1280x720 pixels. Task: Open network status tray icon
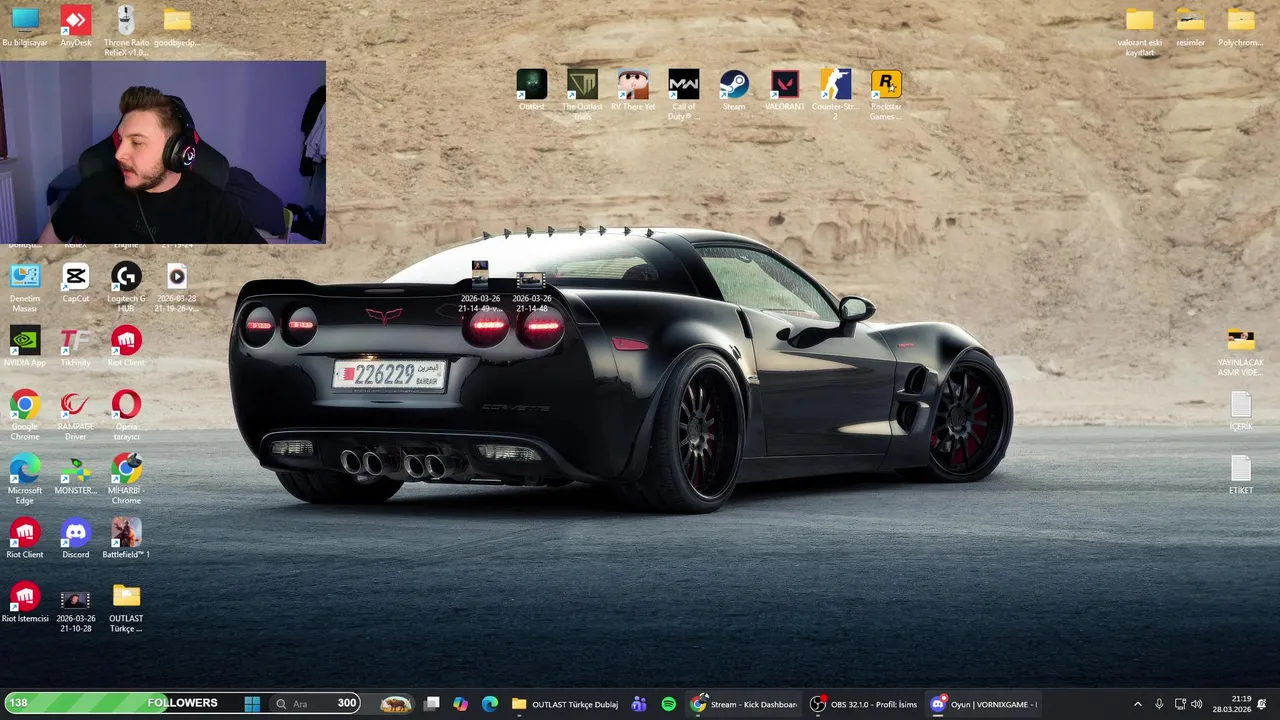1180,704
